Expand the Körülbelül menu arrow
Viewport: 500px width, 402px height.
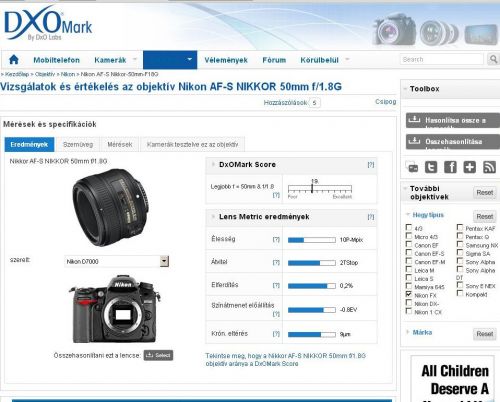point(347,59)
